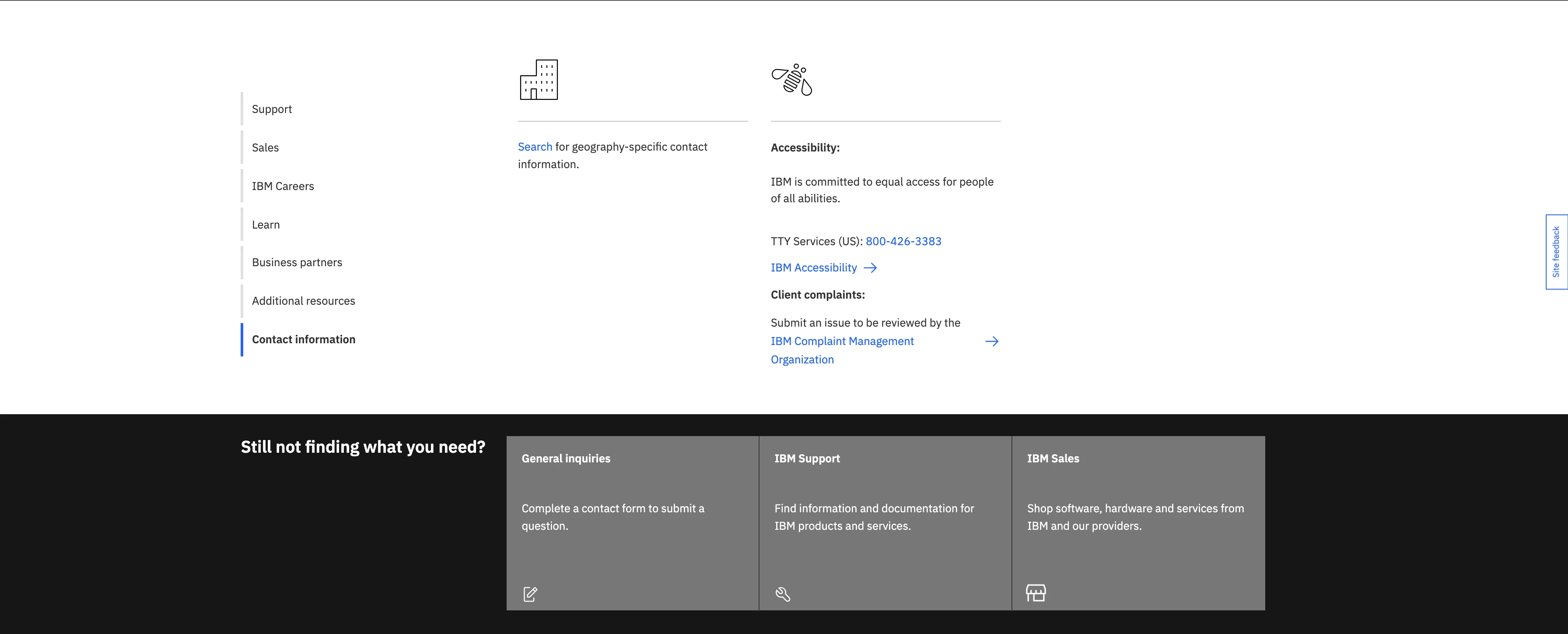This screenshot has height=634, width=1568.
Task: Click the storefront icon in IBM Sales card
Action: [x=1036, y=592]
